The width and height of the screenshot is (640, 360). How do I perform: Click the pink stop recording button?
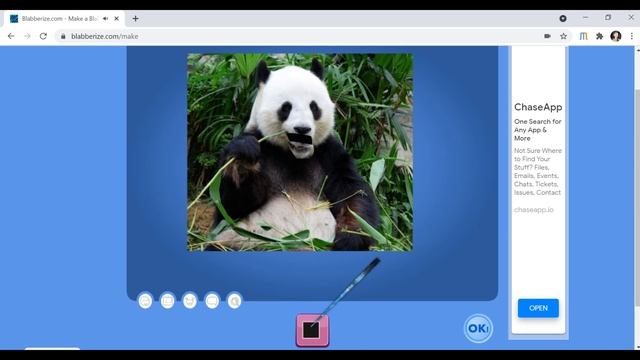tap(312, 330)
